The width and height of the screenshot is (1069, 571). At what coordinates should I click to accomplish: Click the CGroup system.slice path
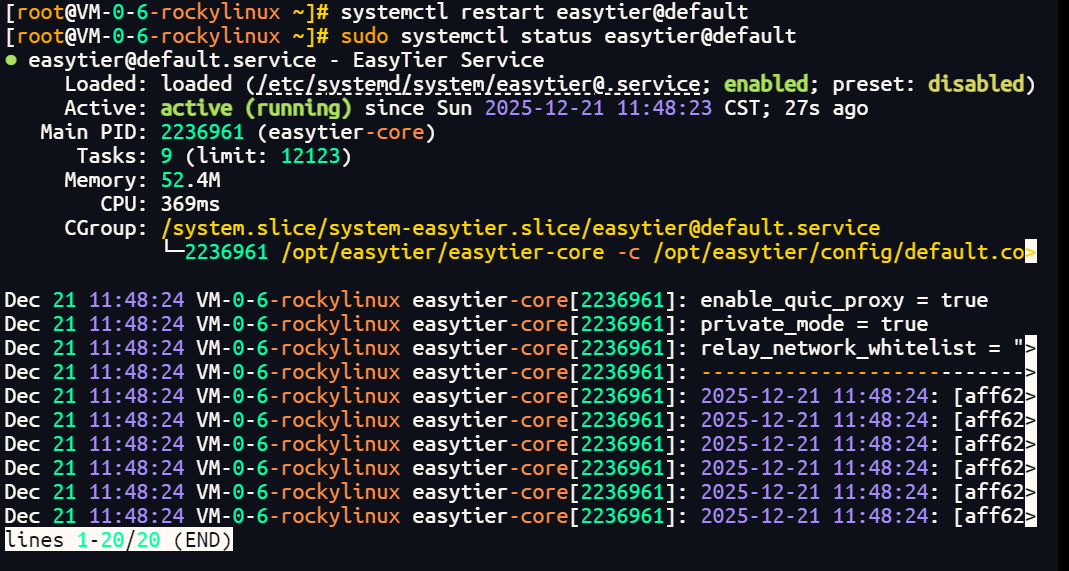pos(520,228)
